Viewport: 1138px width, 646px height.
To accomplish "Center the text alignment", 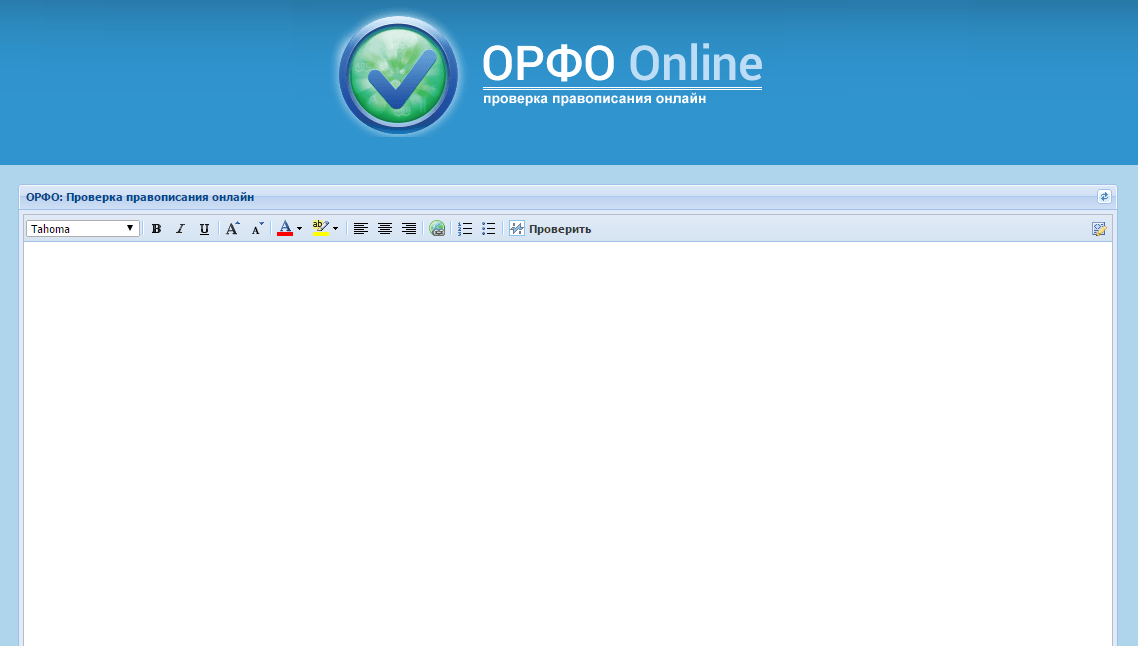I will click(x=385, y=229).
